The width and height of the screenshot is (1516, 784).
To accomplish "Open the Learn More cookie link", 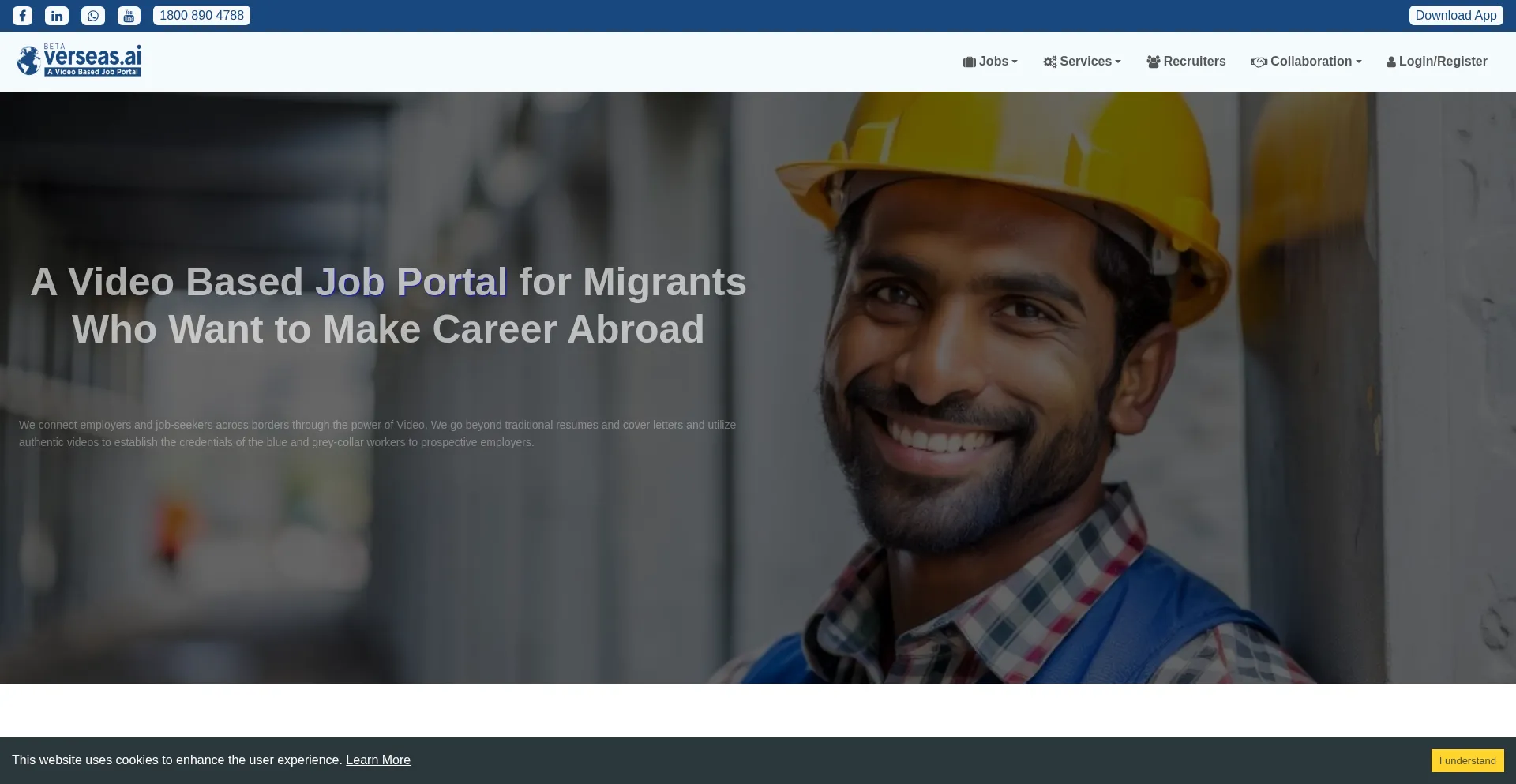I will click(x=377, y=760).
